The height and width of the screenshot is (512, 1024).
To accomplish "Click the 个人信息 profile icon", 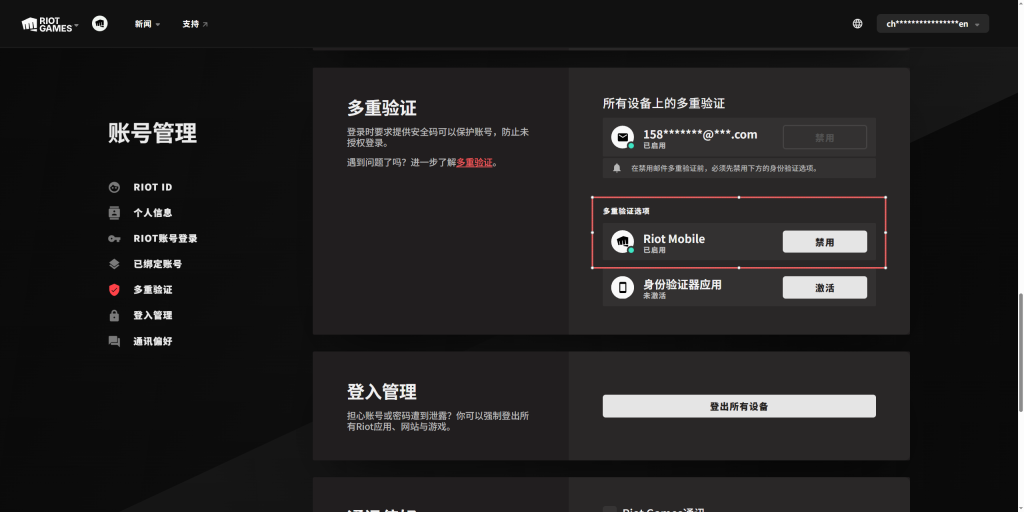I will (114, 213).
